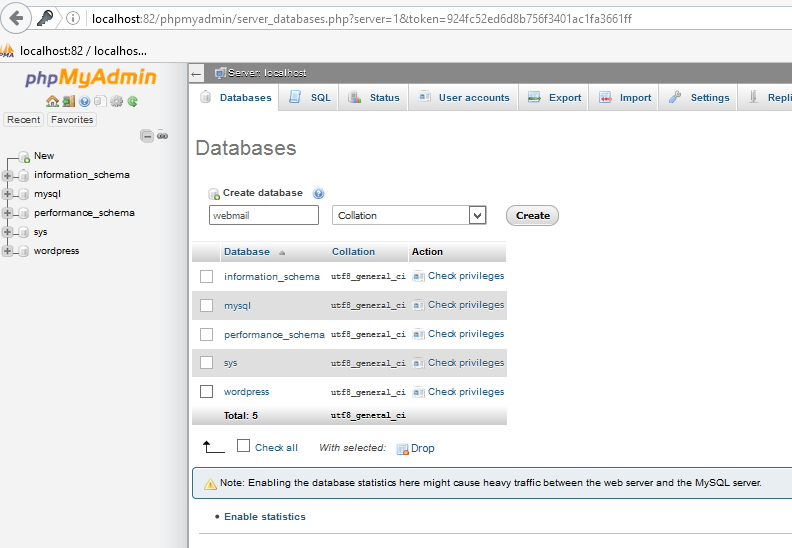Switch to the Status tab
792x548 pixels.
coord(374,97)
